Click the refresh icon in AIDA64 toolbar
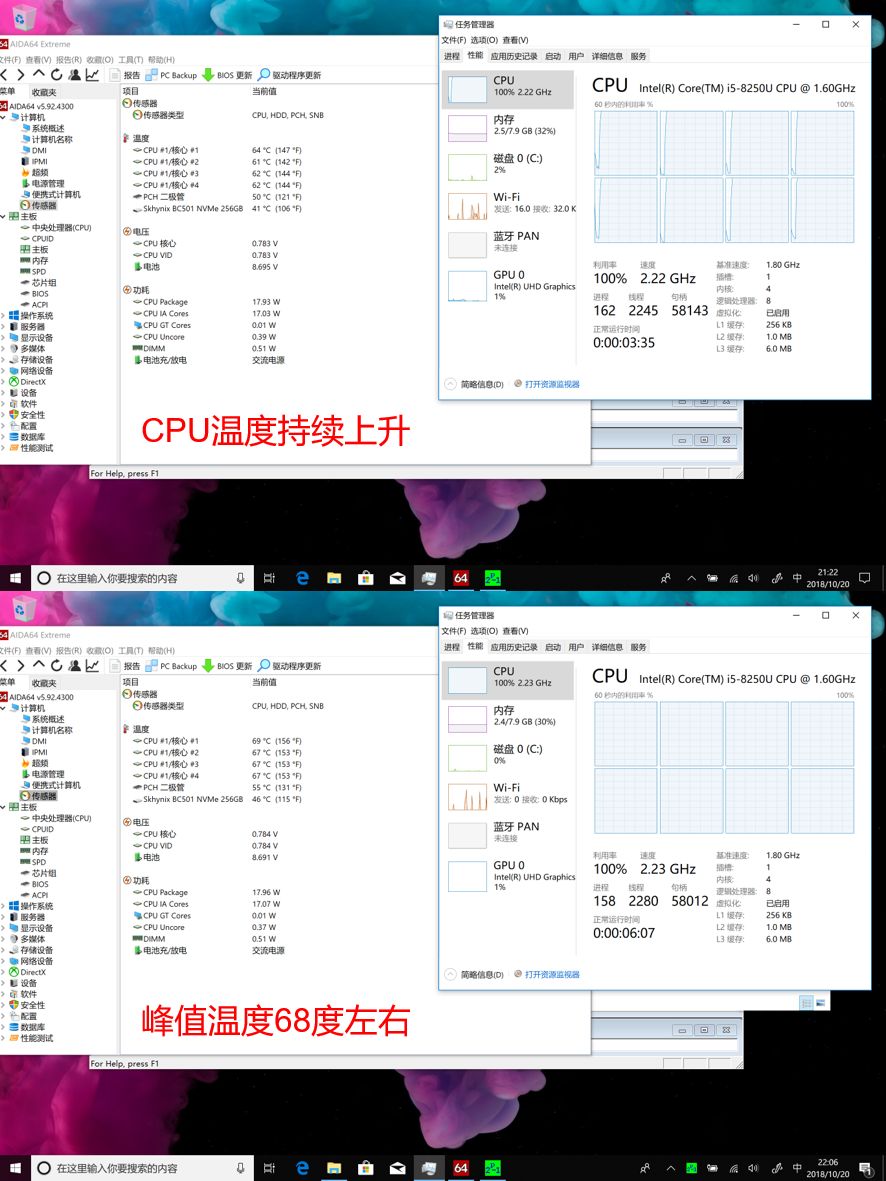The height and width of the screenshot is (1181, 886). point(56,75)
